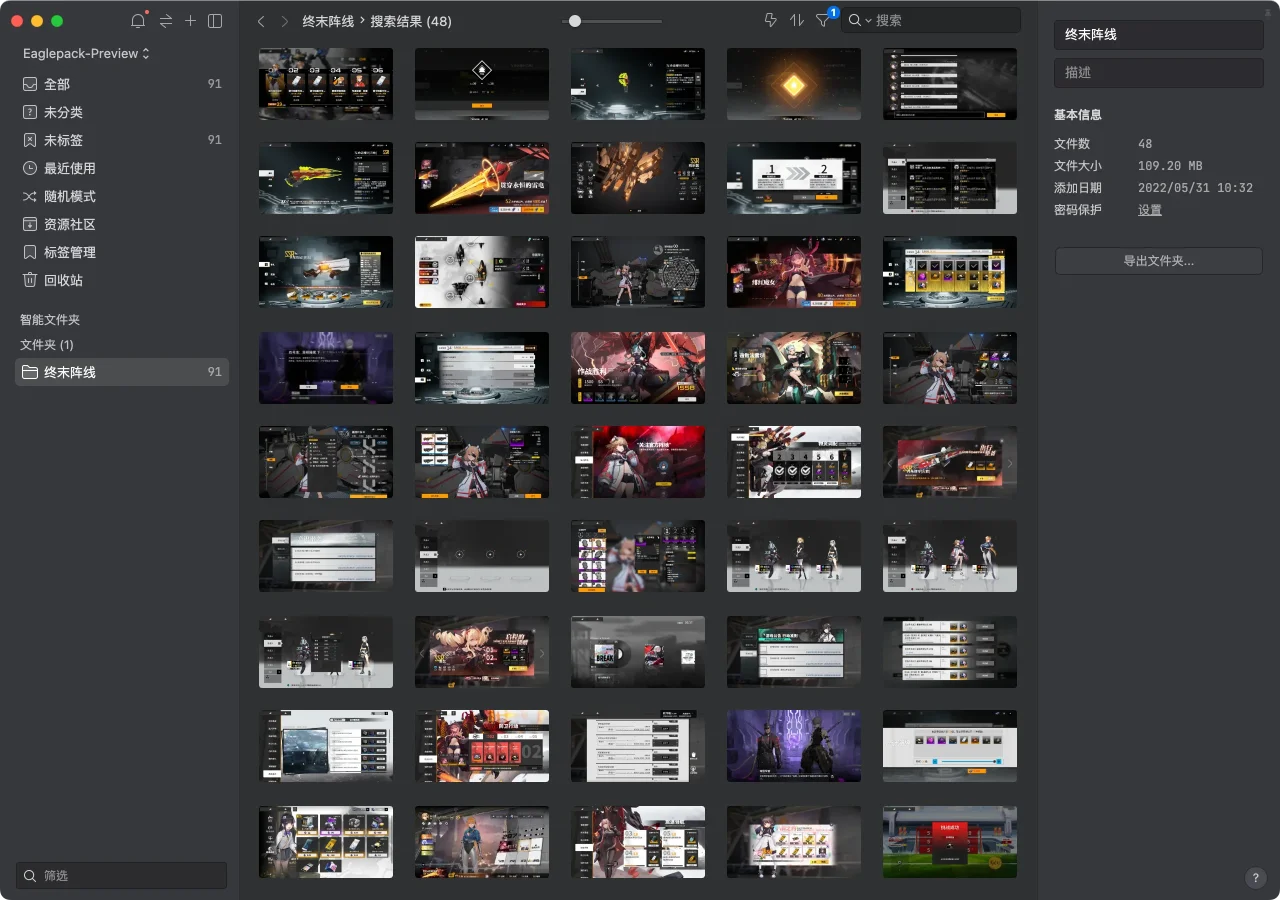The width and height of the screenshot is (1280, 900).
Task: Open 资源社区 in the sidebar
Action: 122,224
